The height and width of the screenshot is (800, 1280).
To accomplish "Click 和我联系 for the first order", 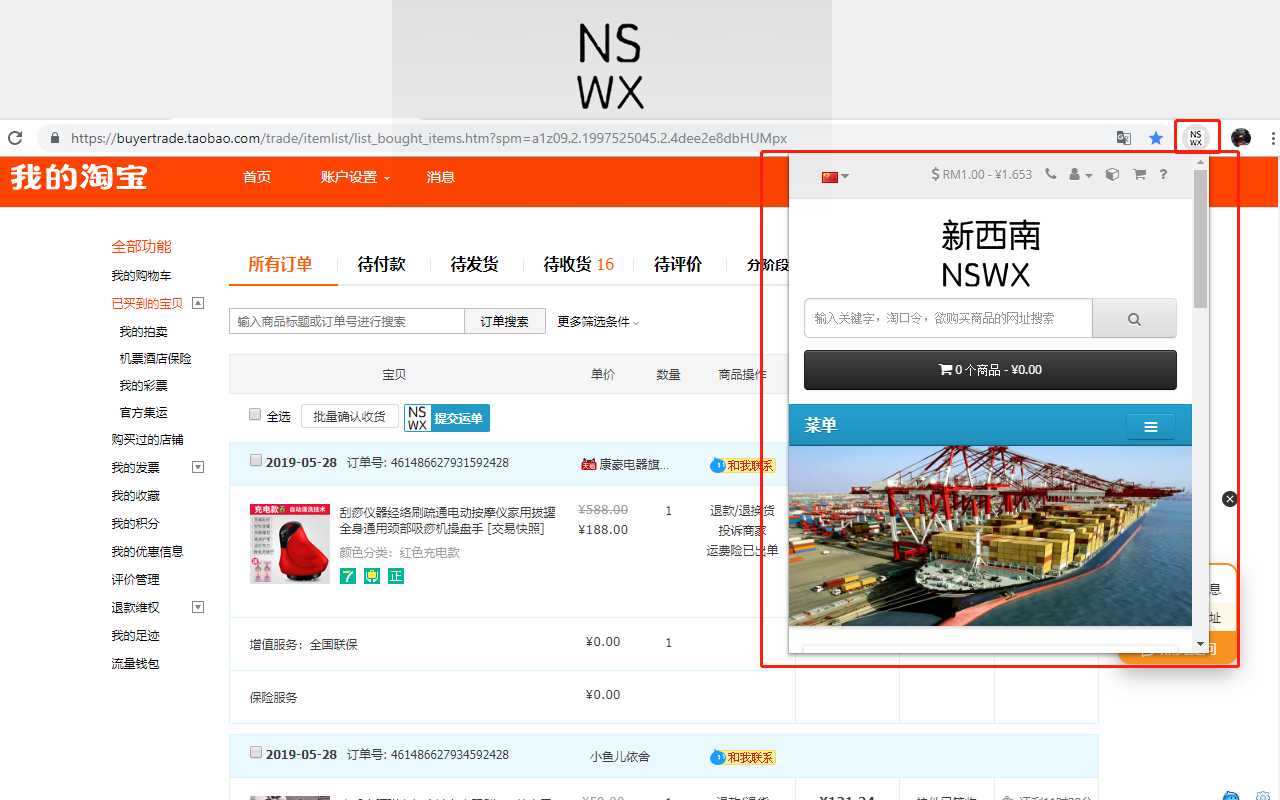I will (x=742, y=465).
